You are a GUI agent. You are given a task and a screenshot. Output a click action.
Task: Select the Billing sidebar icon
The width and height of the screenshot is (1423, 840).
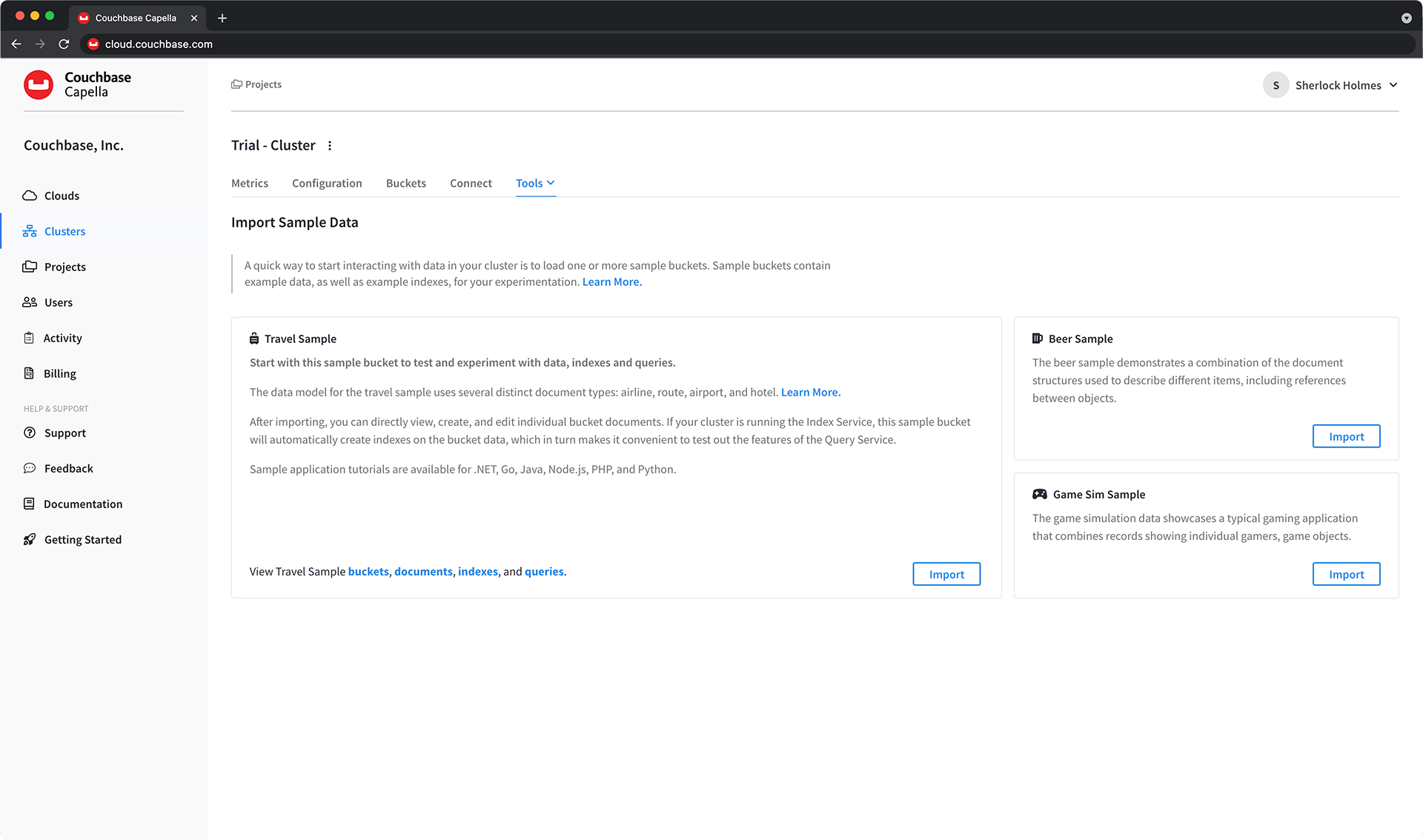tap(30, 373)
